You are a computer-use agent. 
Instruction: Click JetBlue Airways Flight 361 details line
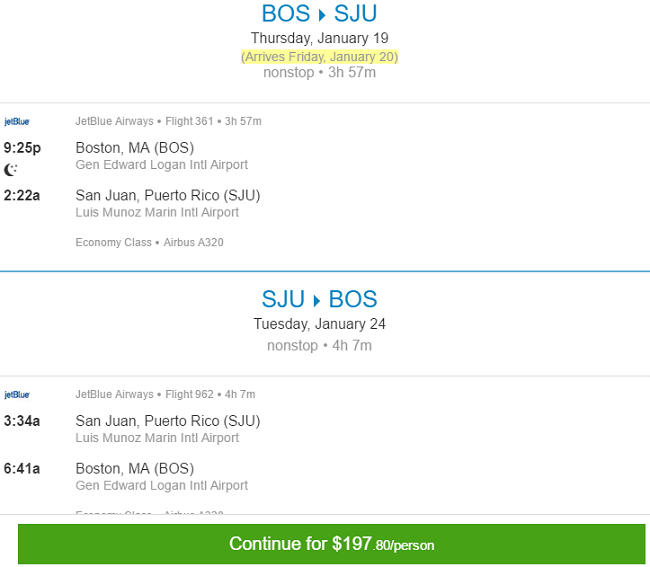tap(168, 121)
